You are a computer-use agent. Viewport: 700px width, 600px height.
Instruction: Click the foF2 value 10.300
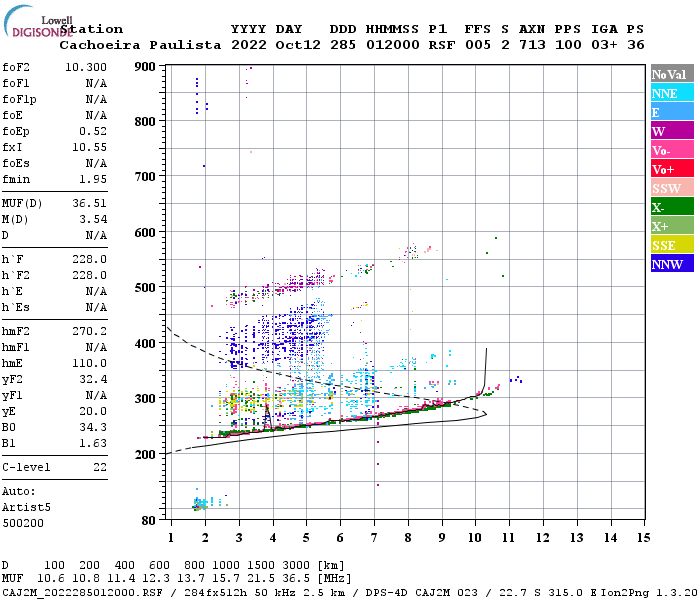click(86, 67)
